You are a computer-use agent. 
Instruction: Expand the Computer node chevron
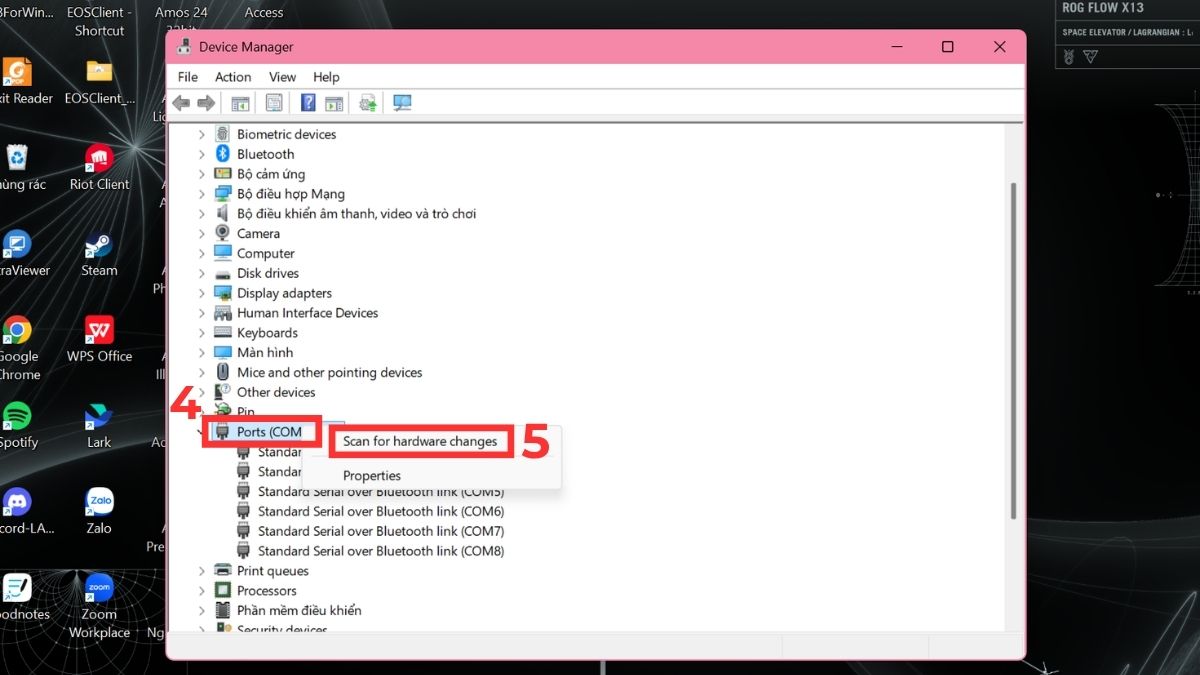(202, 253)
